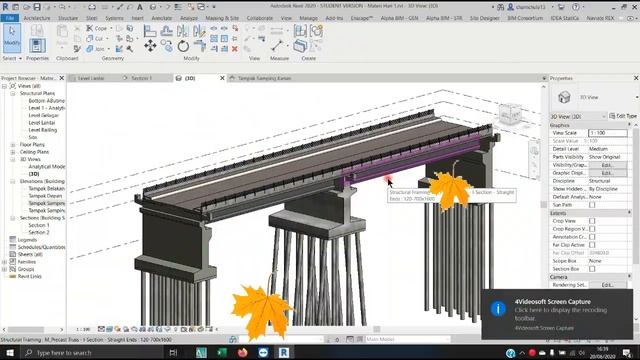
Task: Open the Structure ribbon tab
Action: pos(68,18)
